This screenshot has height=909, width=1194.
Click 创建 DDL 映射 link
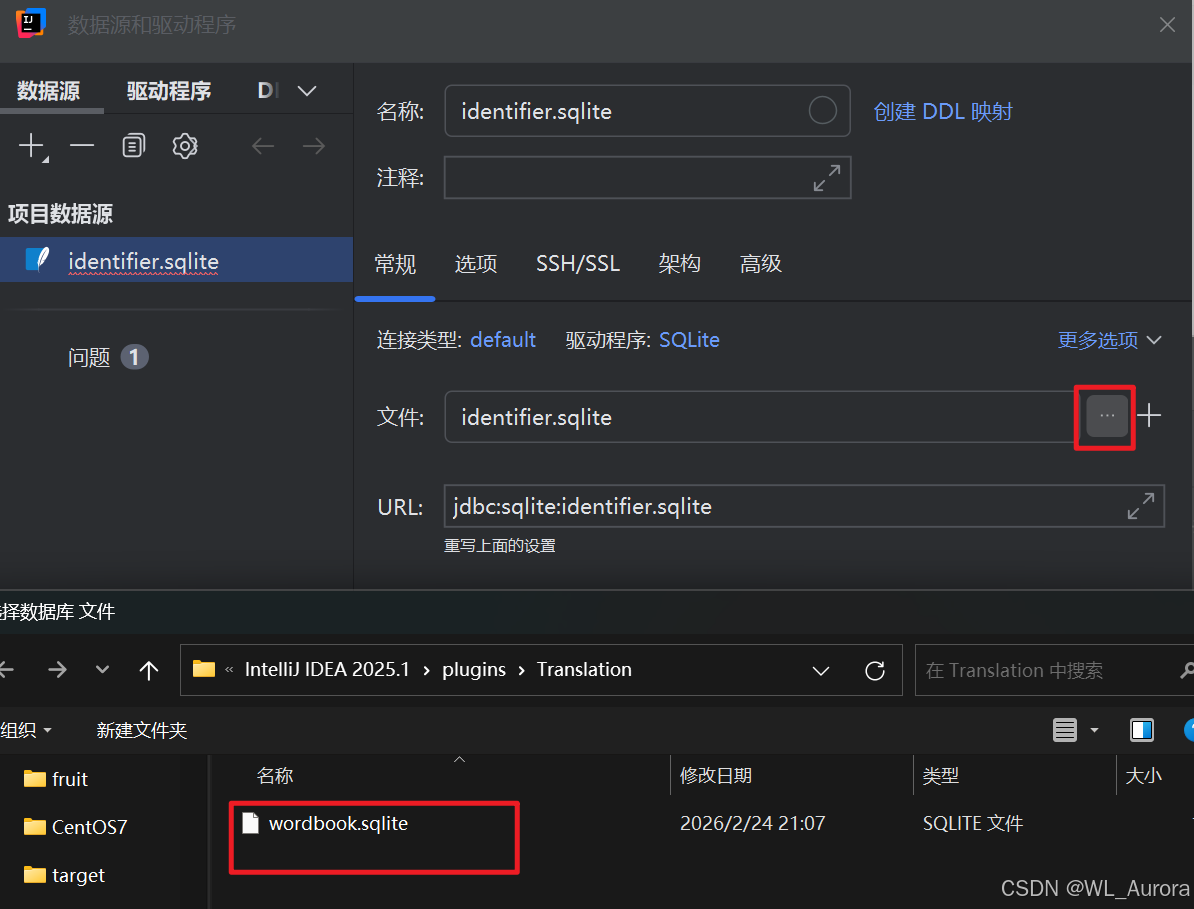(943, 111)
